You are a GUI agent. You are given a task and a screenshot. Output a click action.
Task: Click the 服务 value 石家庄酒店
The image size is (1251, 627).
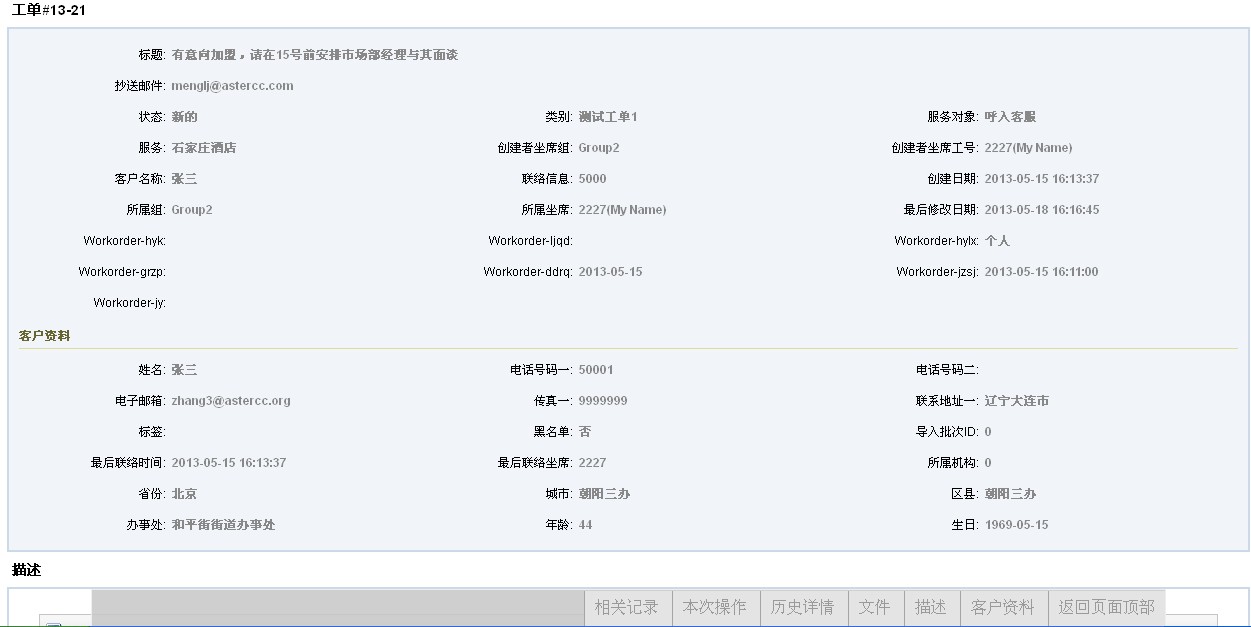(204, 148)
